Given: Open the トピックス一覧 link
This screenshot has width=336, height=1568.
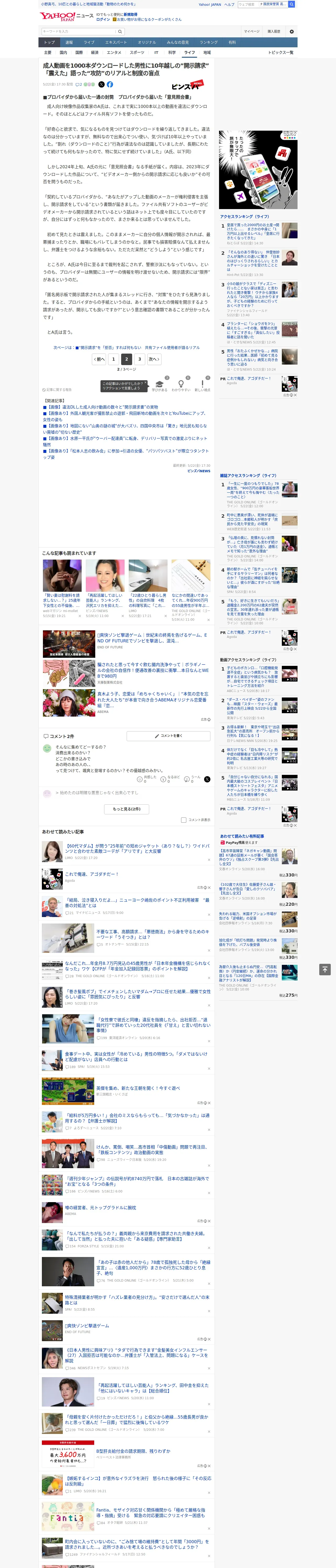Looking at the screenshot, I should click(281, 52).
